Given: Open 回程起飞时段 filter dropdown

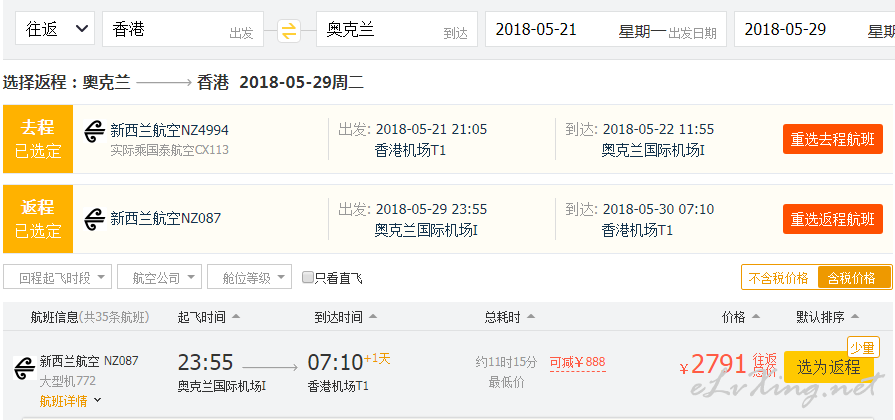Looking at the screenshot, I should coord(57,277).
